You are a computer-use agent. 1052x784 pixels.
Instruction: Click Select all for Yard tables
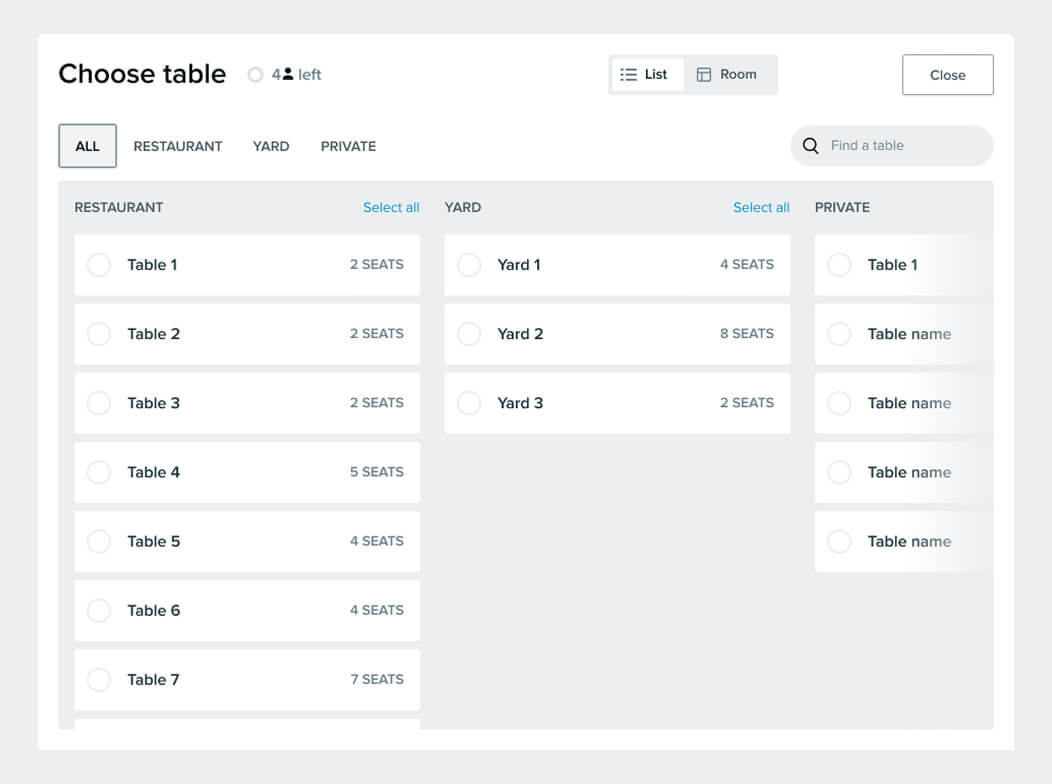(761, 208)
